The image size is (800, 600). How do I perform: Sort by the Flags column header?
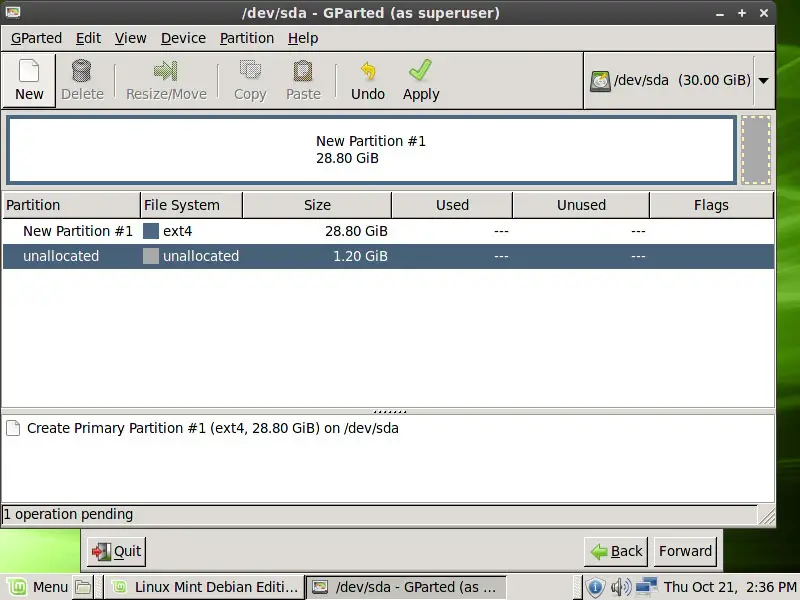(711, 205)
